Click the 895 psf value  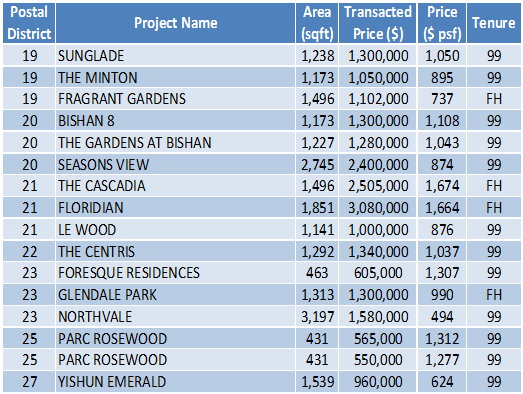tap(442, 77)
